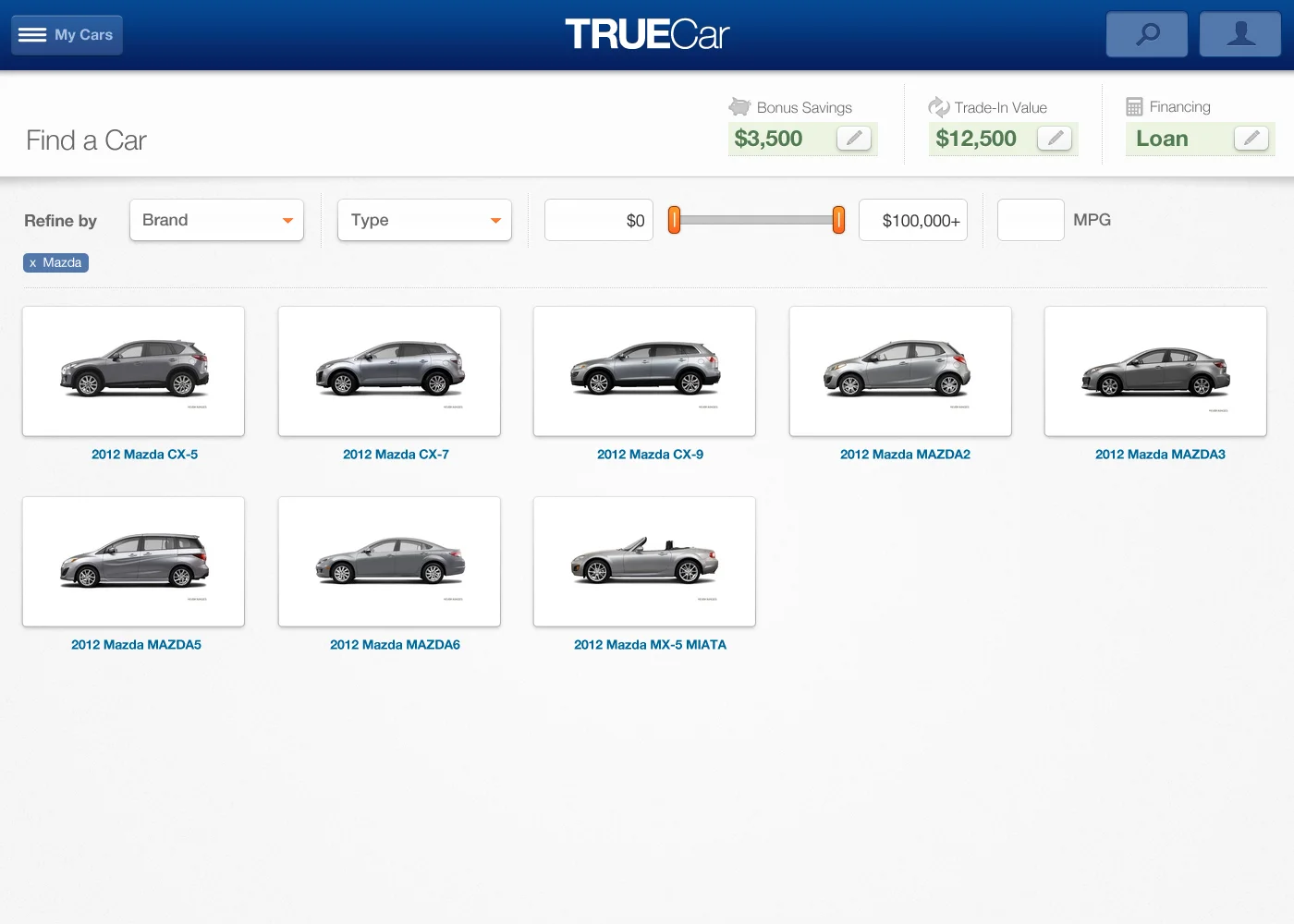
Task: Edit the Trade-In Value amount
Action: point(1055,139)
